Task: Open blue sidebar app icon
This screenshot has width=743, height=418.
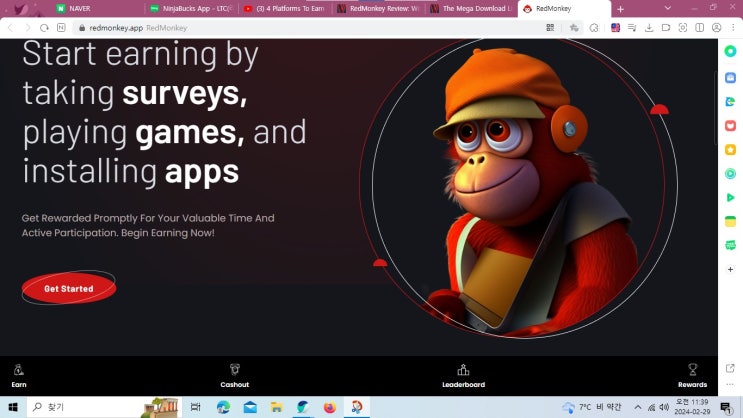Action: 730,77
